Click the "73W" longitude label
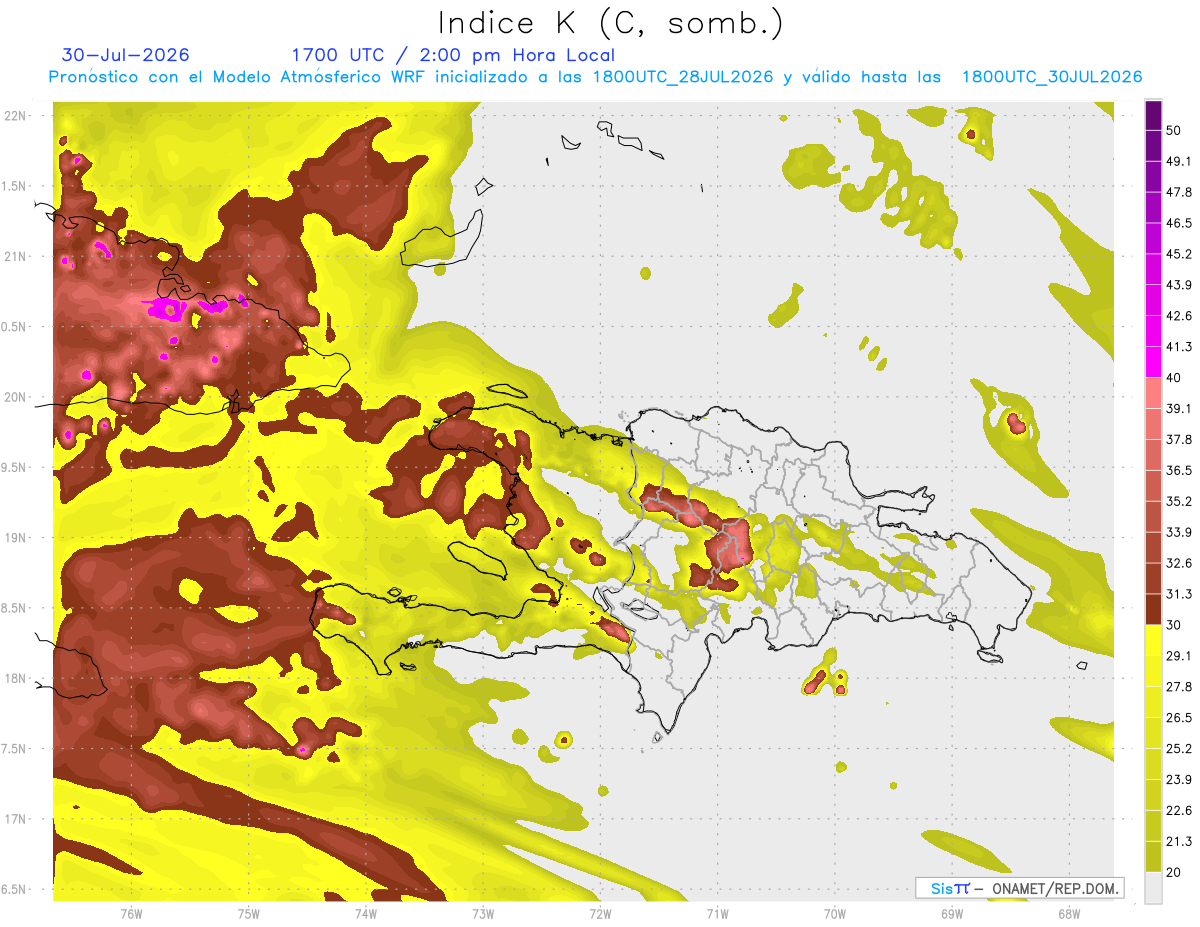Viewport: 1200px width, 927px height. [x=483, y=913]
